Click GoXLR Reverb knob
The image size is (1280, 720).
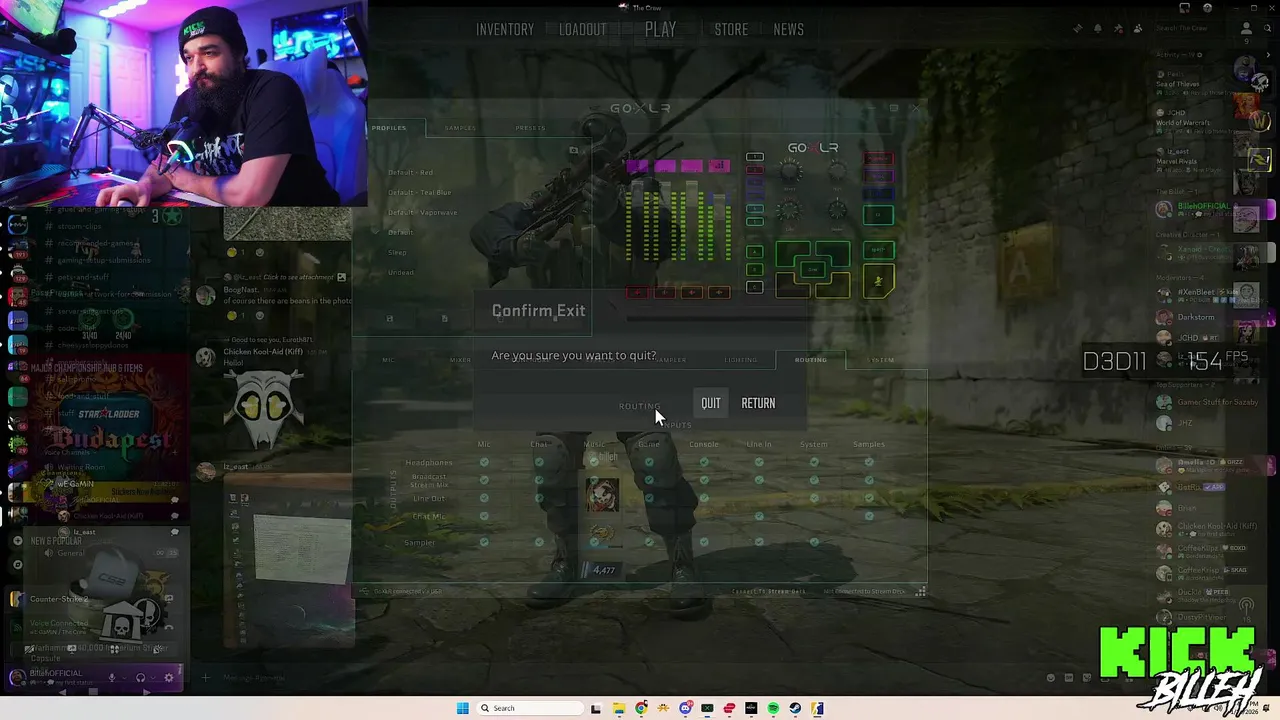(790, 173)
